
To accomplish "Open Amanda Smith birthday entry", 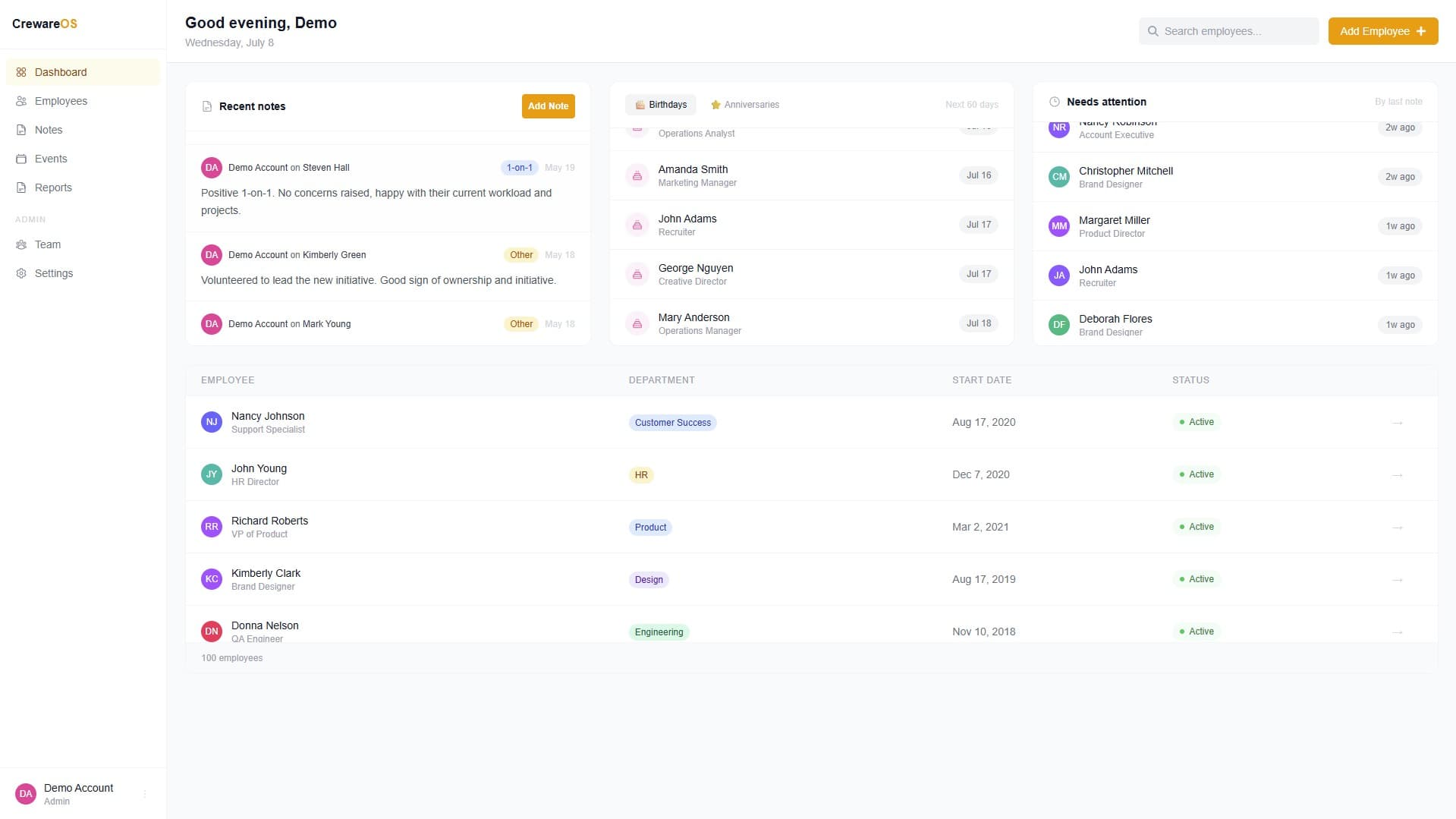I will [x=812, y=175].
